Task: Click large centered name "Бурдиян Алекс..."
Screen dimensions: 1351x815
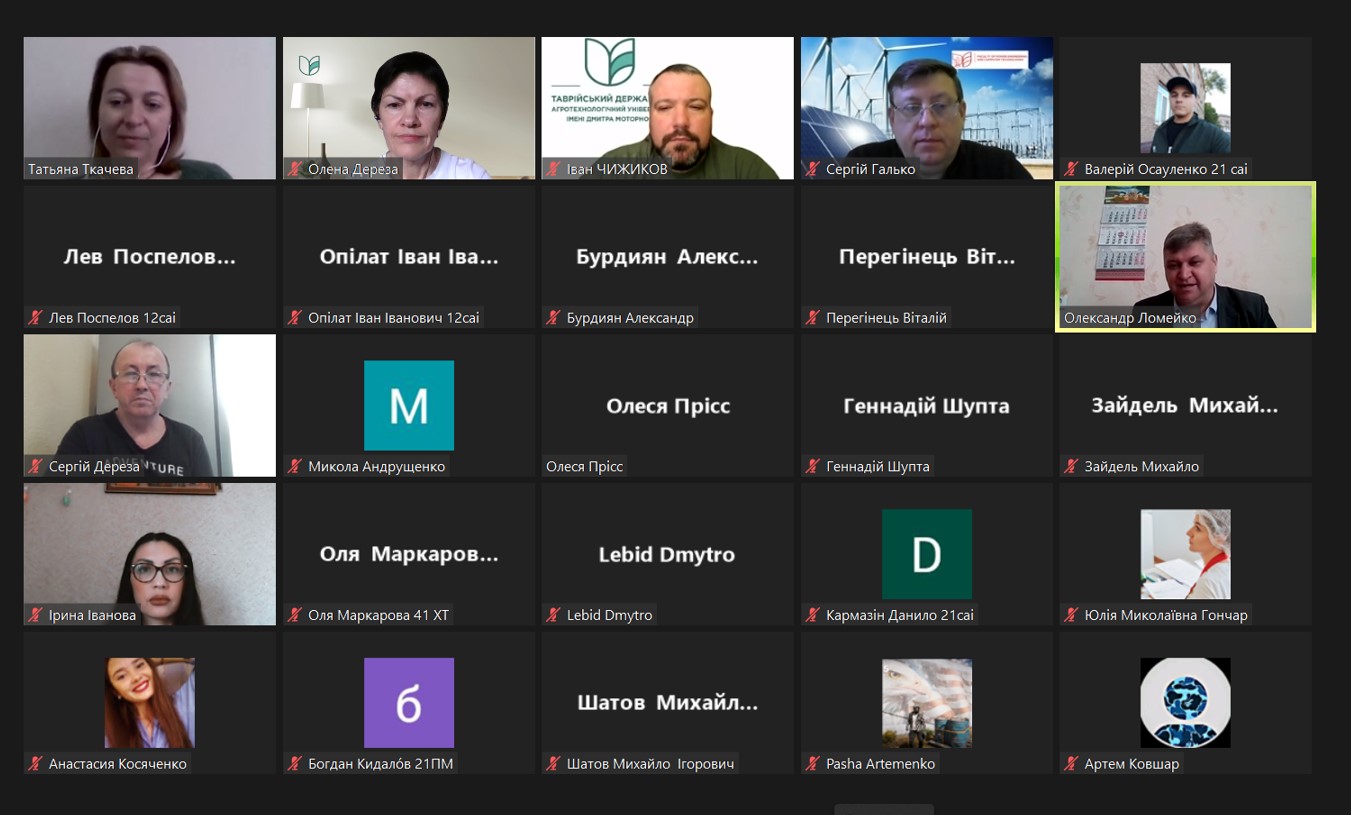Action: (668, 257)
